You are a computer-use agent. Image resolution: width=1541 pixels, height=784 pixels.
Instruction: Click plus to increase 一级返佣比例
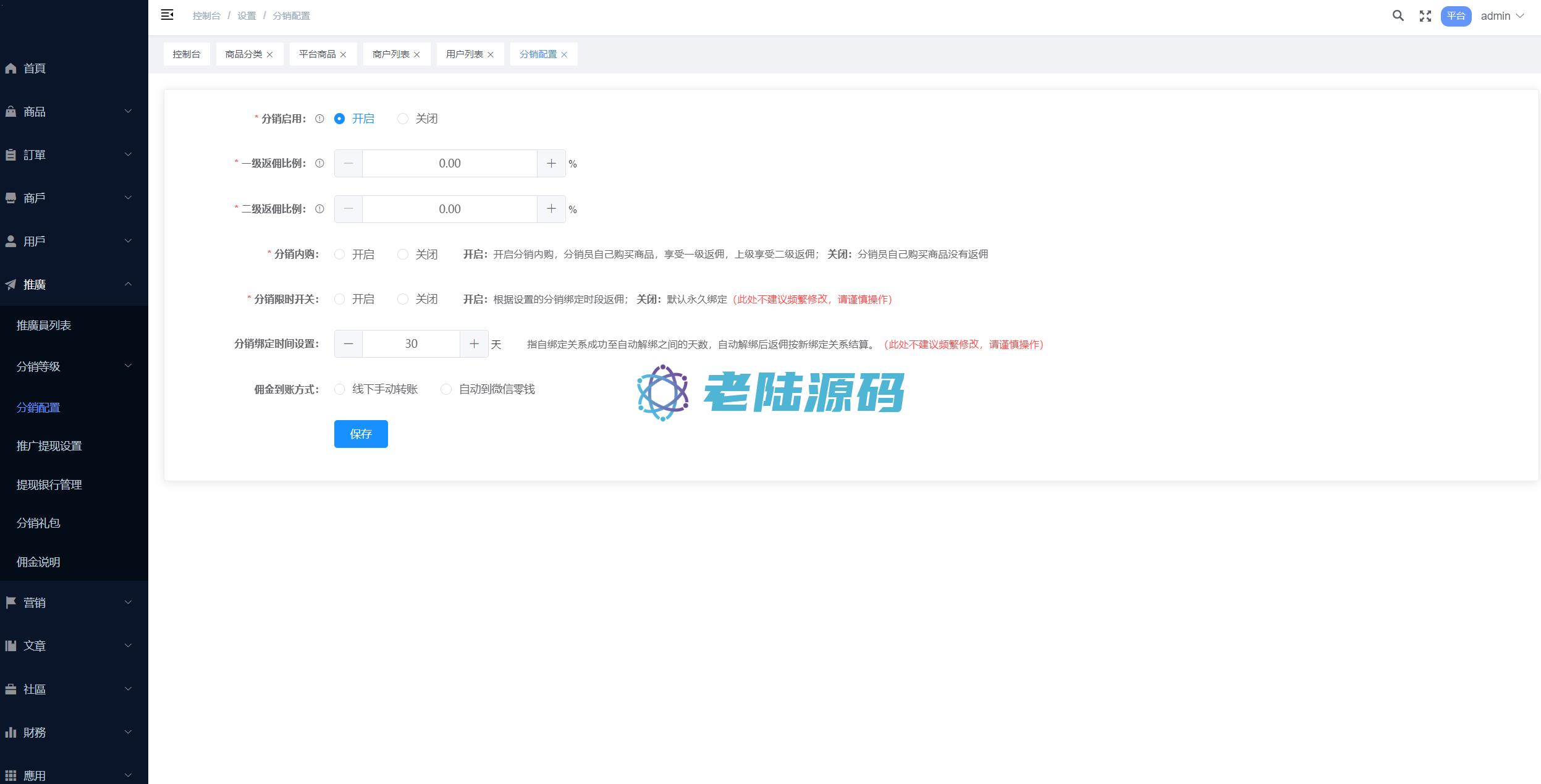(x=551, y=163)
